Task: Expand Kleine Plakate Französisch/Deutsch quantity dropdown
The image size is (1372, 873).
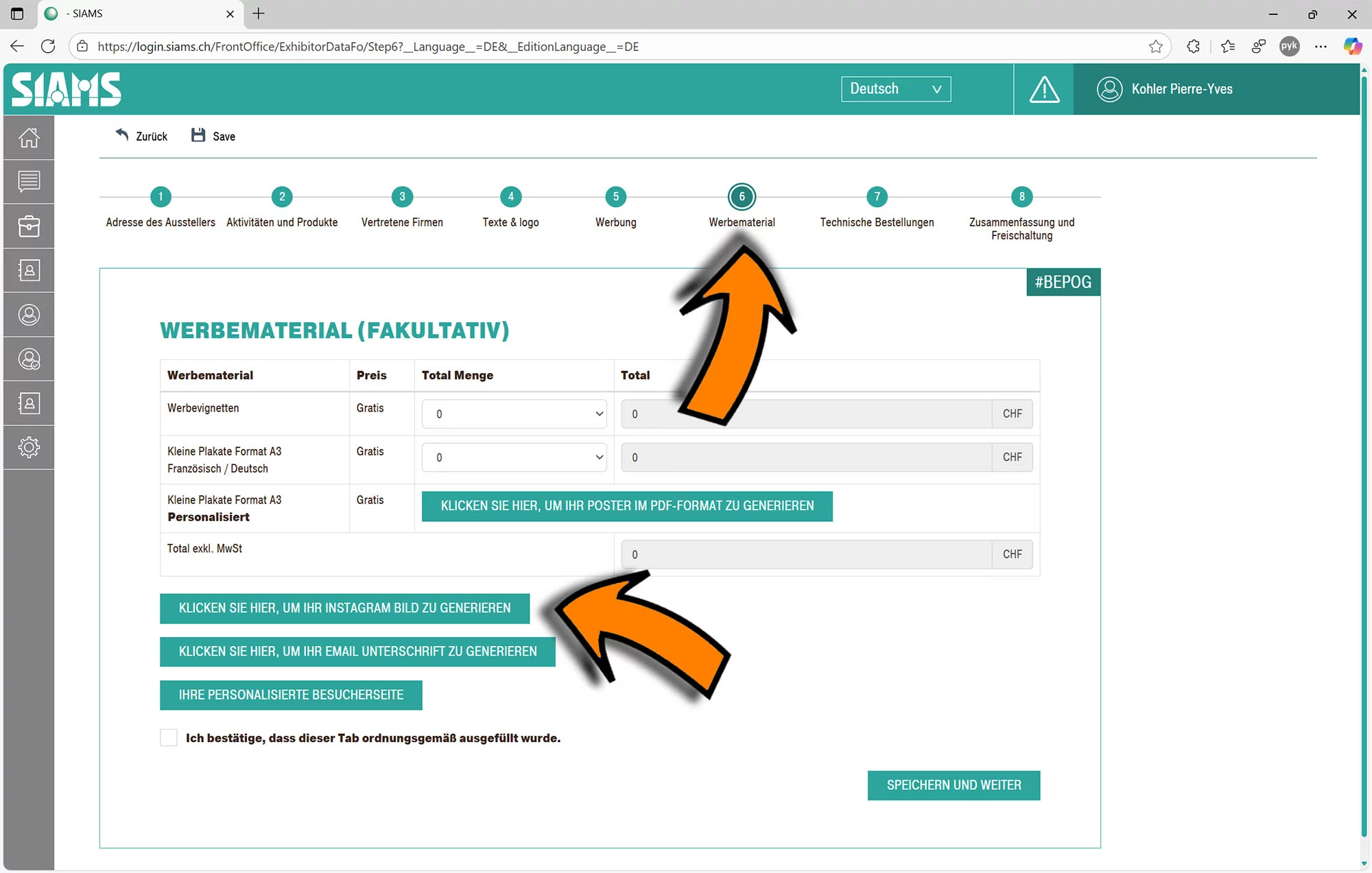Action: pyautogui.click(x=514, y=457)
